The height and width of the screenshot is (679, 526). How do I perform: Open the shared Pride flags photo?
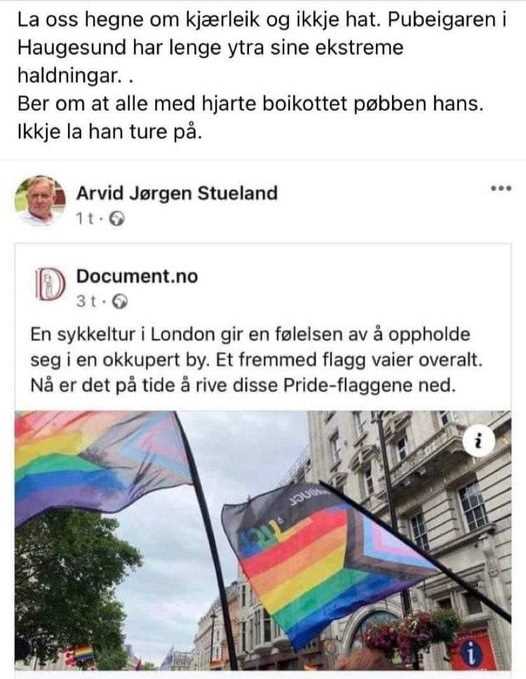click(263, 540)
